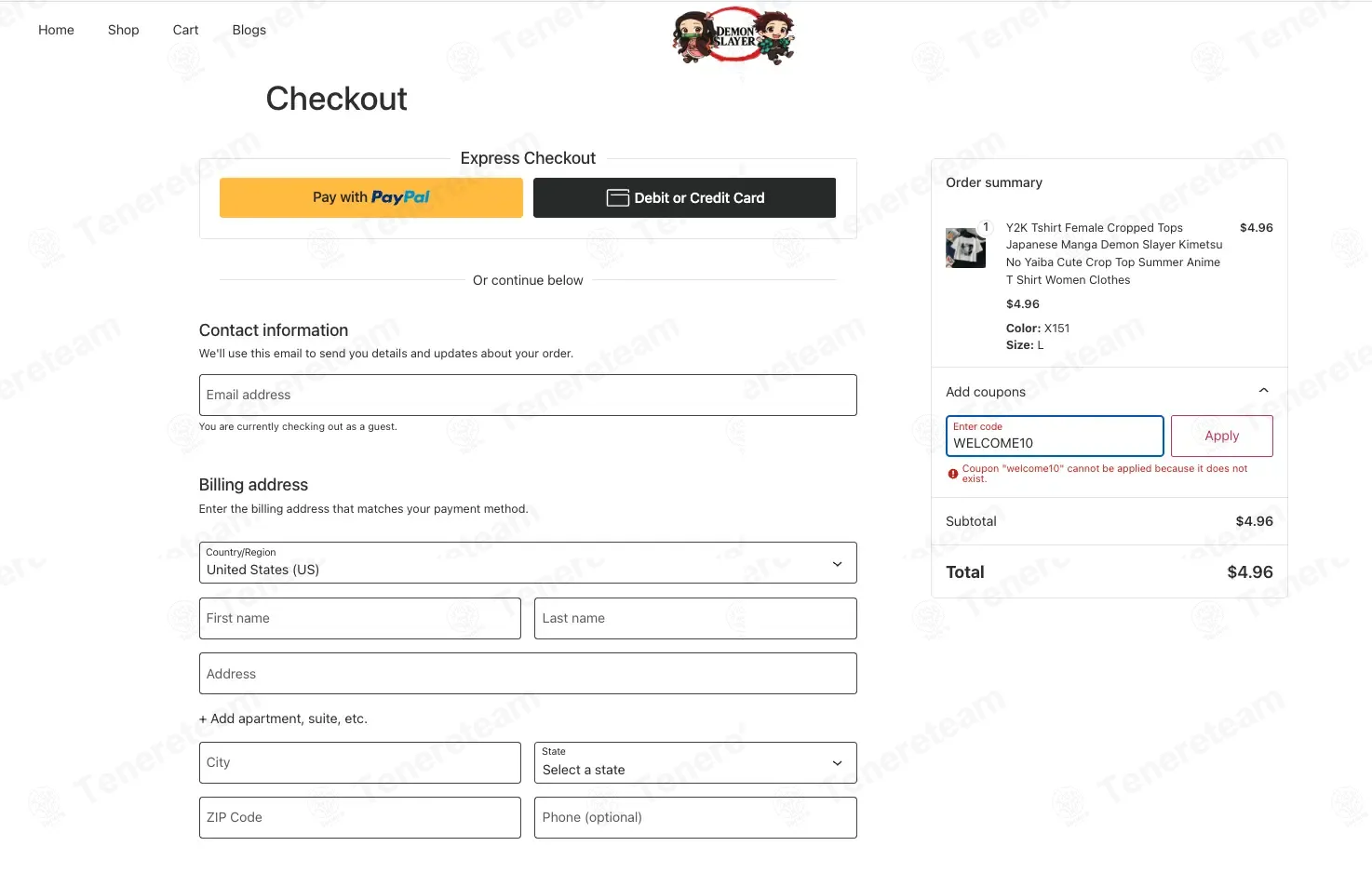Focus the Email address field
Viewport: 1372px width, 873px height.
click(528, 395)
